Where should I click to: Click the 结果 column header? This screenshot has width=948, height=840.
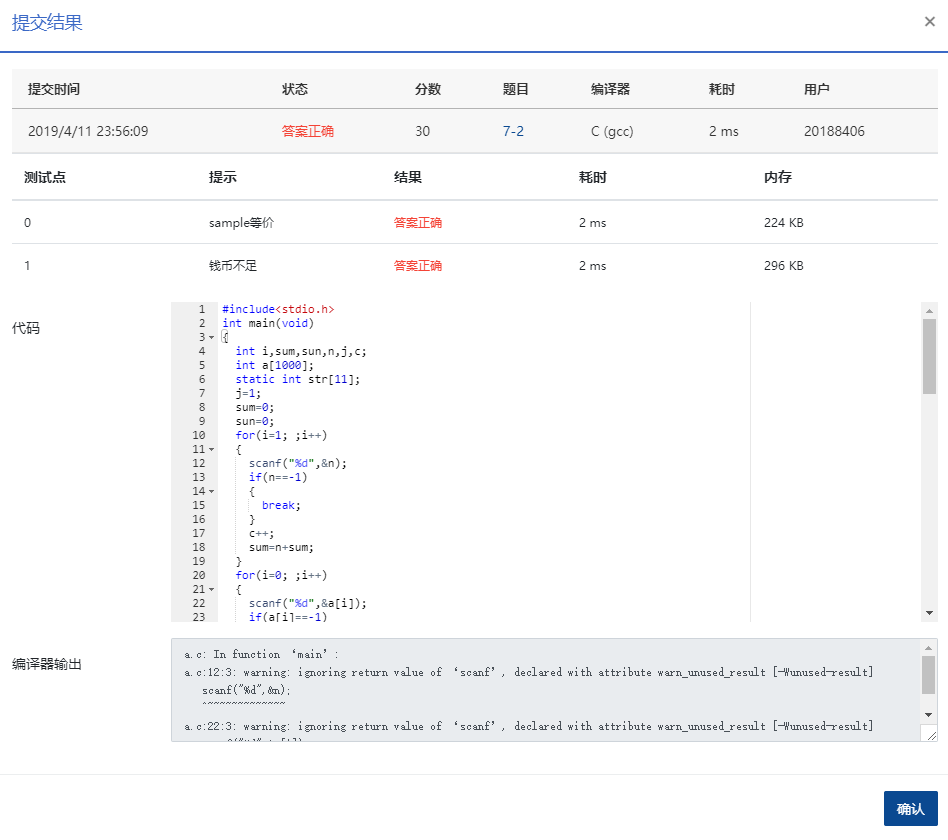tap(407, 177)
